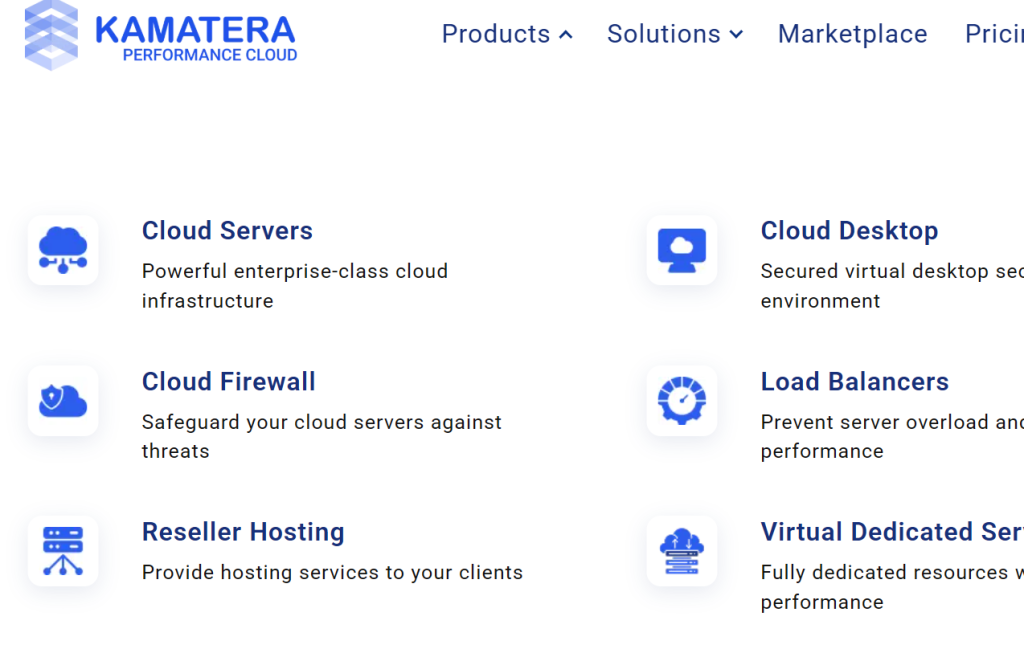Open the Virtual Dedicated Server link
This screenshot has height=649, width=1024.
tap(892, 532)
